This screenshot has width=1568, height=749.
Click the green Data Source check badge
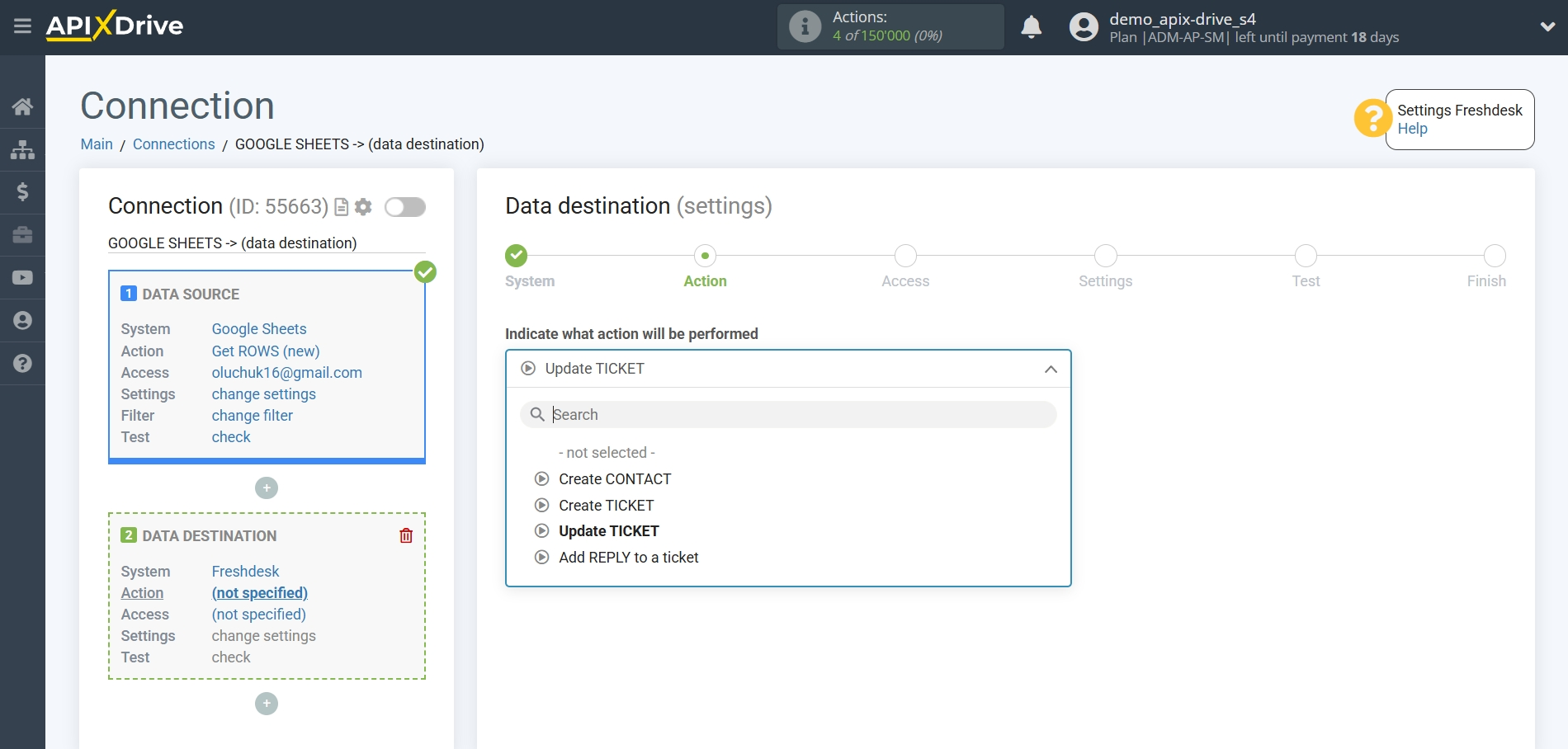[425, 271]
